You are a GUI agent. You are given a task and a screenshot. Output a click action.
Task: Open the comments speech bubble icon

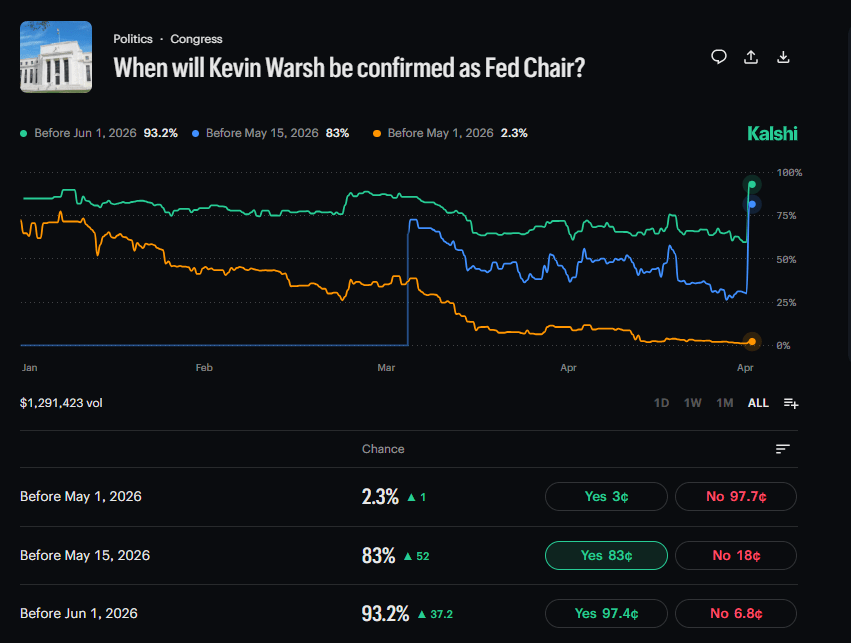(718, 57)
